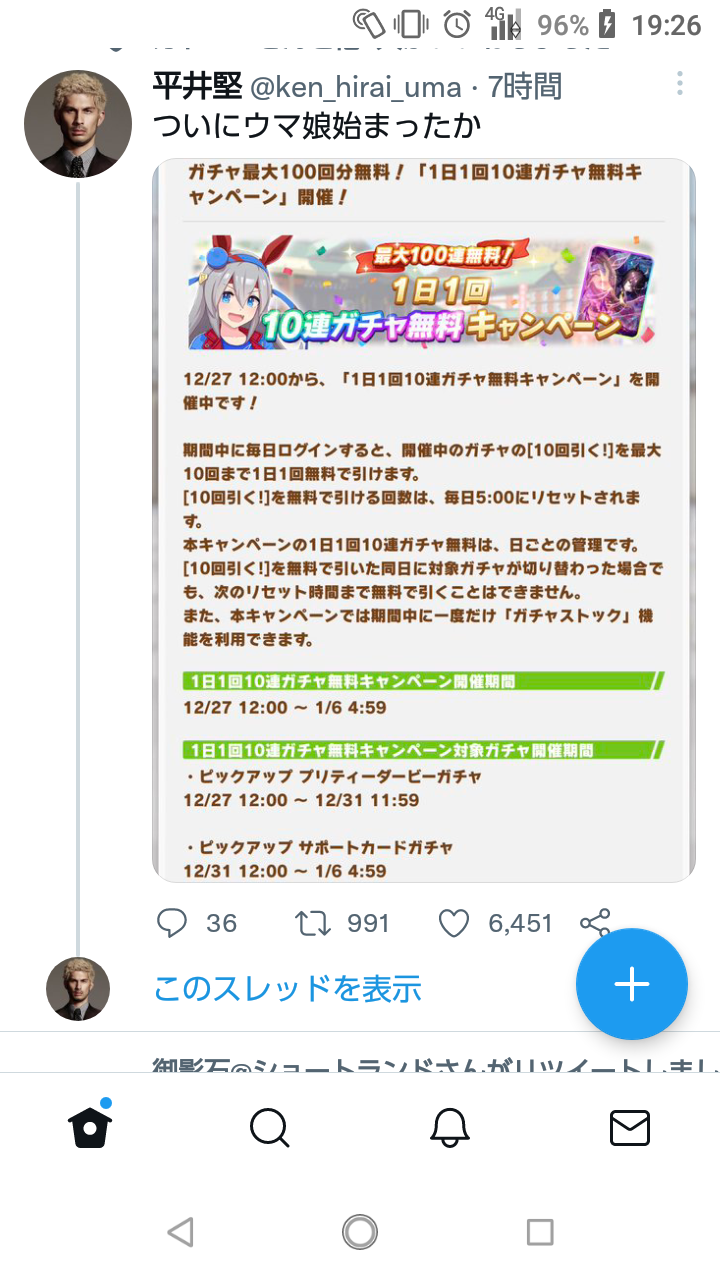Open the author's large profile avatar
Image resolution: width=720 pixels, height=1280 pixels.
pyautogui.click(x=78, y=124)
